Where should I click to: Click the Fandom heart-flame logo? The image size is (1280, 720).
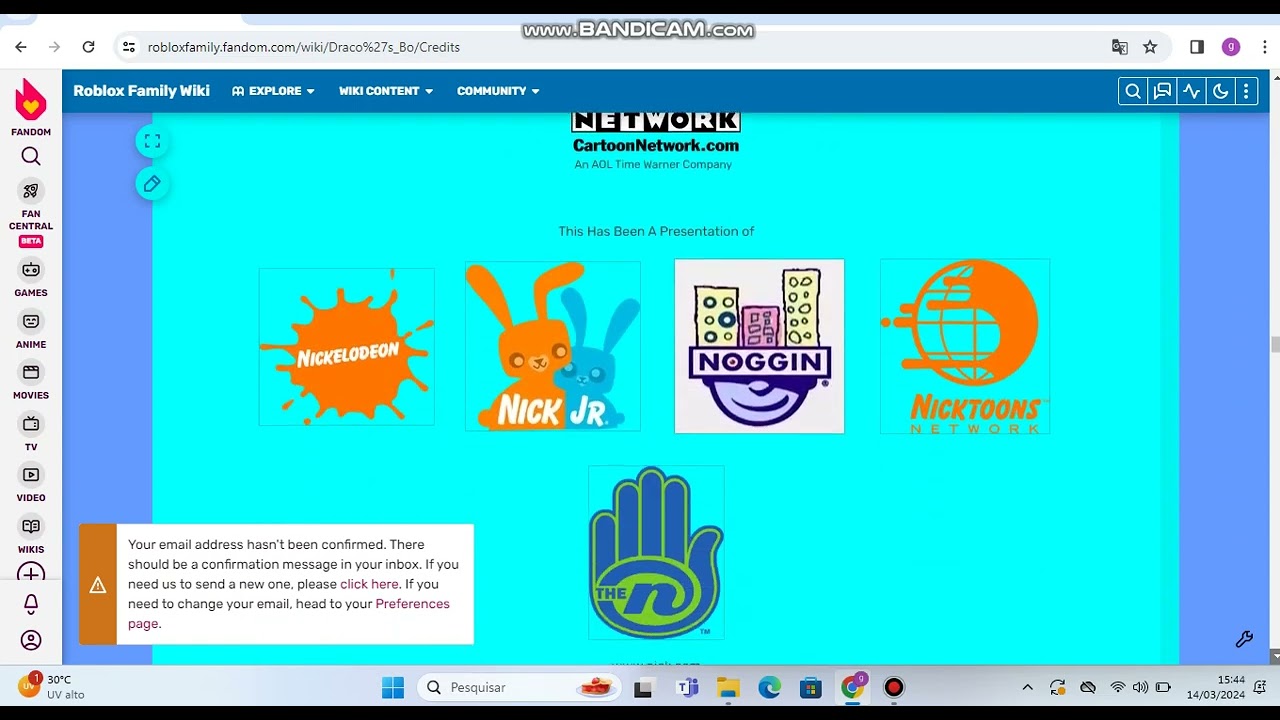pyautogui.click(x=31, y=100)
